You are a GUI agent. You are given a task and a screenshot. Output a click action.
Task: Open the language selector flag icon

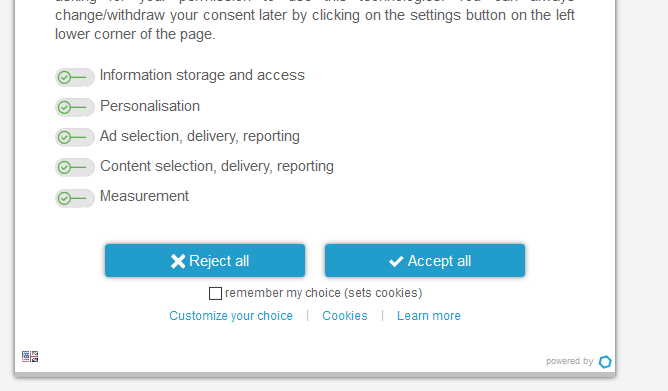(x=30, y=356)
